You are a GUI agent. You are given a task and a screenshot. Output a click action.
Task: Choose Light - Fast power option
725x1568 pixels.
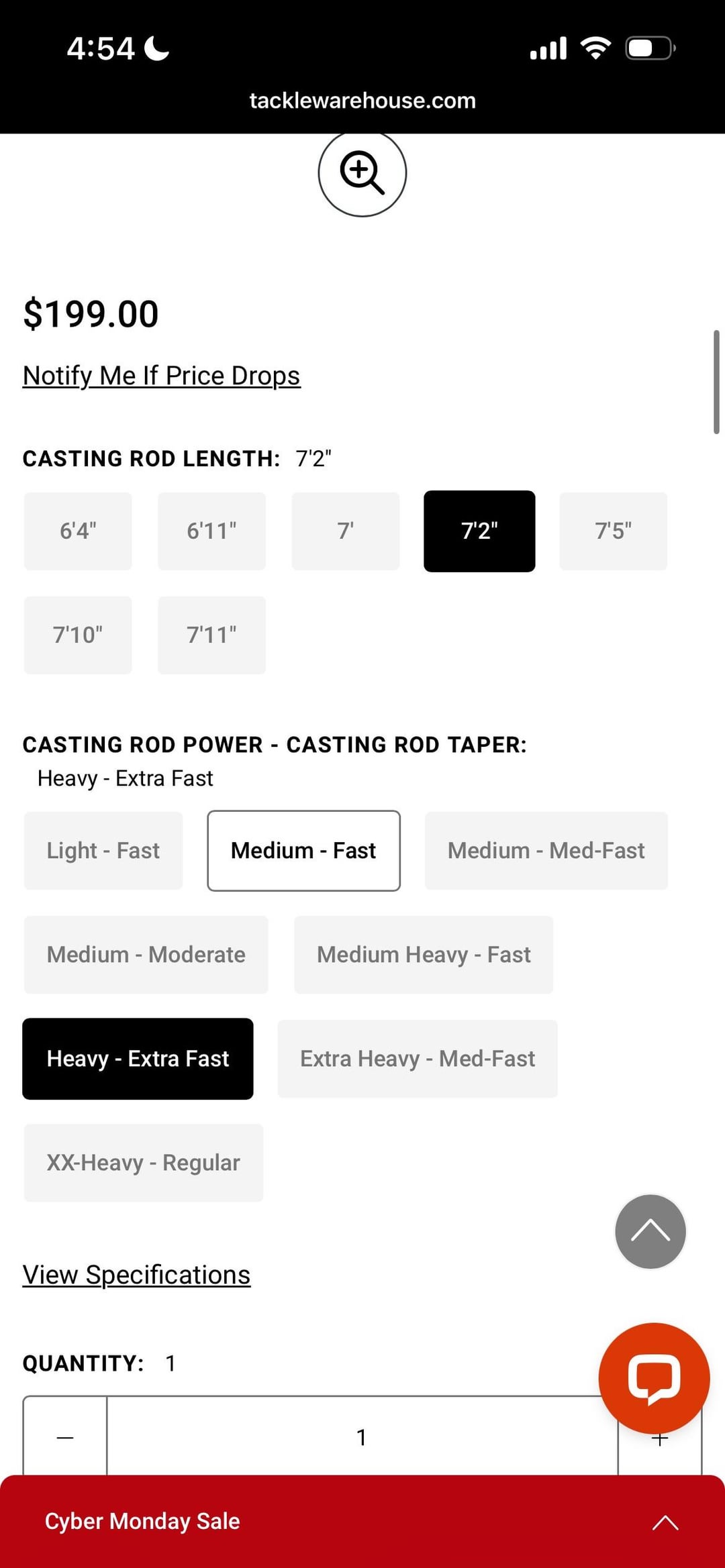point(103,851)
